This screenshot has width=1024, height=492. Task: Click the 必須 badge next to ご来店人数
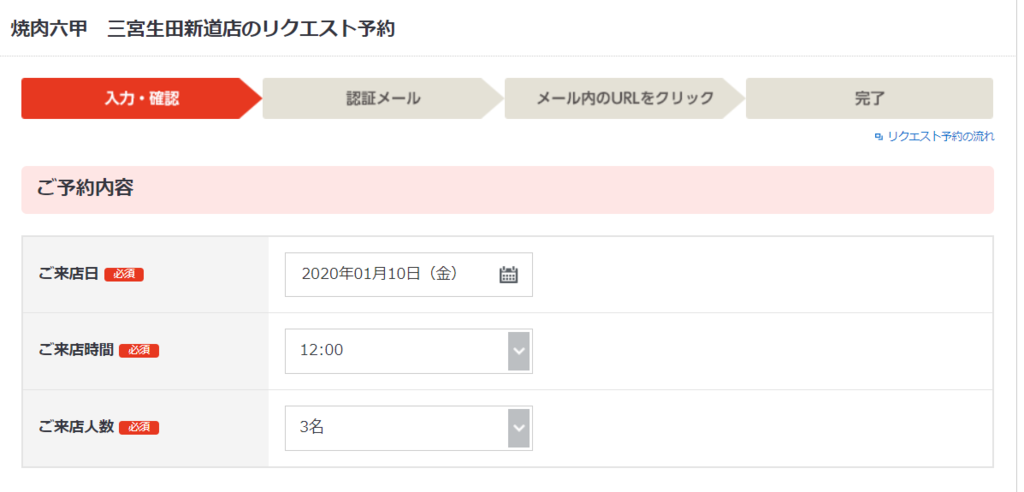click(x=139, y=427)
